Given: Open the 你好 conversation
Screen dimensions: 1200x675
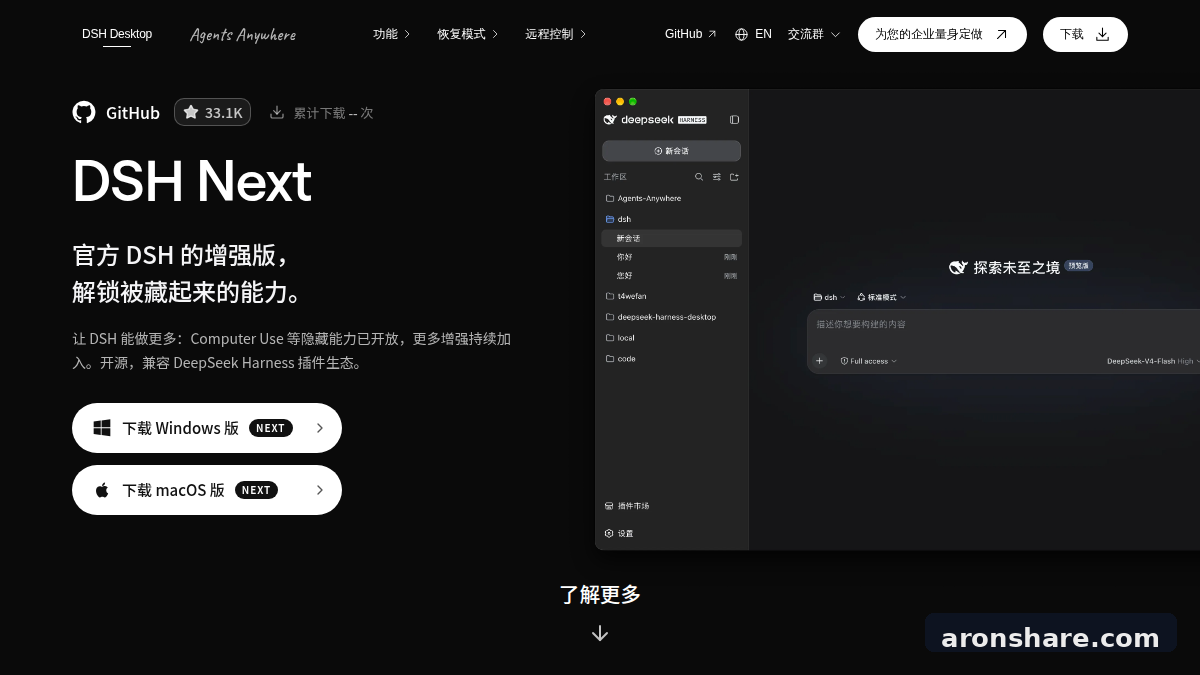Looking at the screenshot, I should tap(672, 257).
